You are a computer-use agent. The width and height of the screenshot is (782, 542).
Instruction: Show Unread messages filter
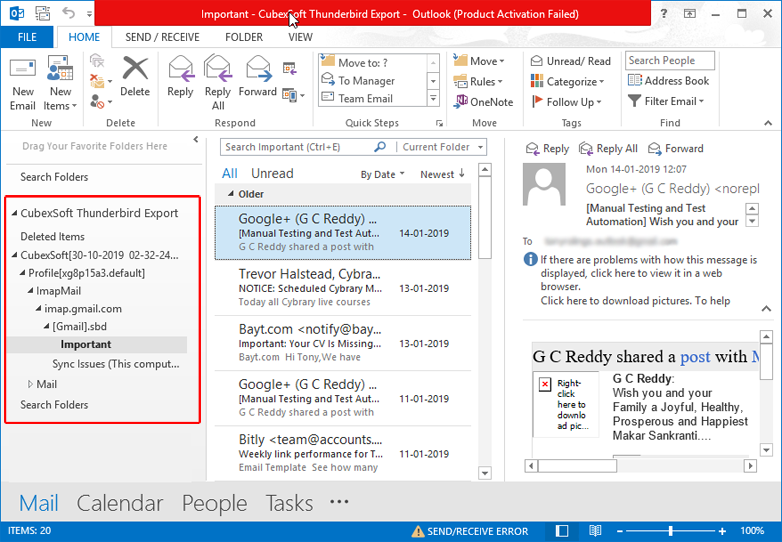[x=272, y=174]
